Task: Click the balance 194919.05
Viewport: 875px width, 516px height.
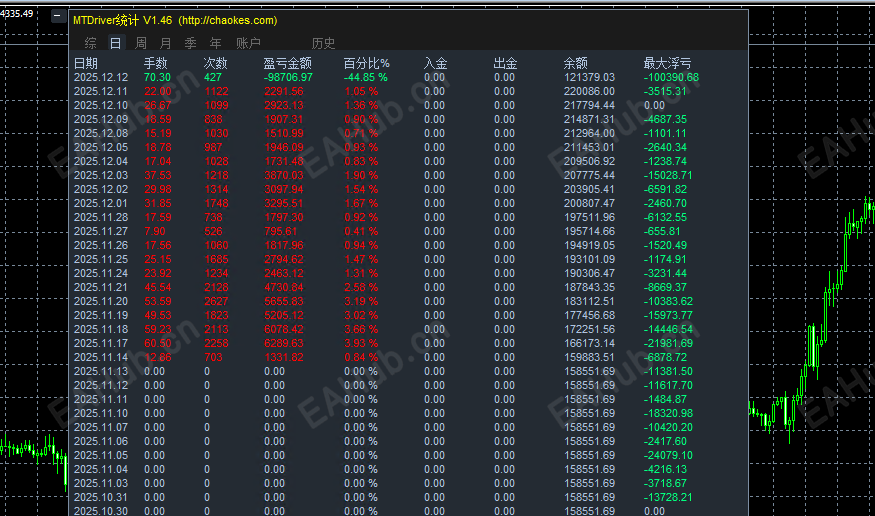Action: coord(589,245)
